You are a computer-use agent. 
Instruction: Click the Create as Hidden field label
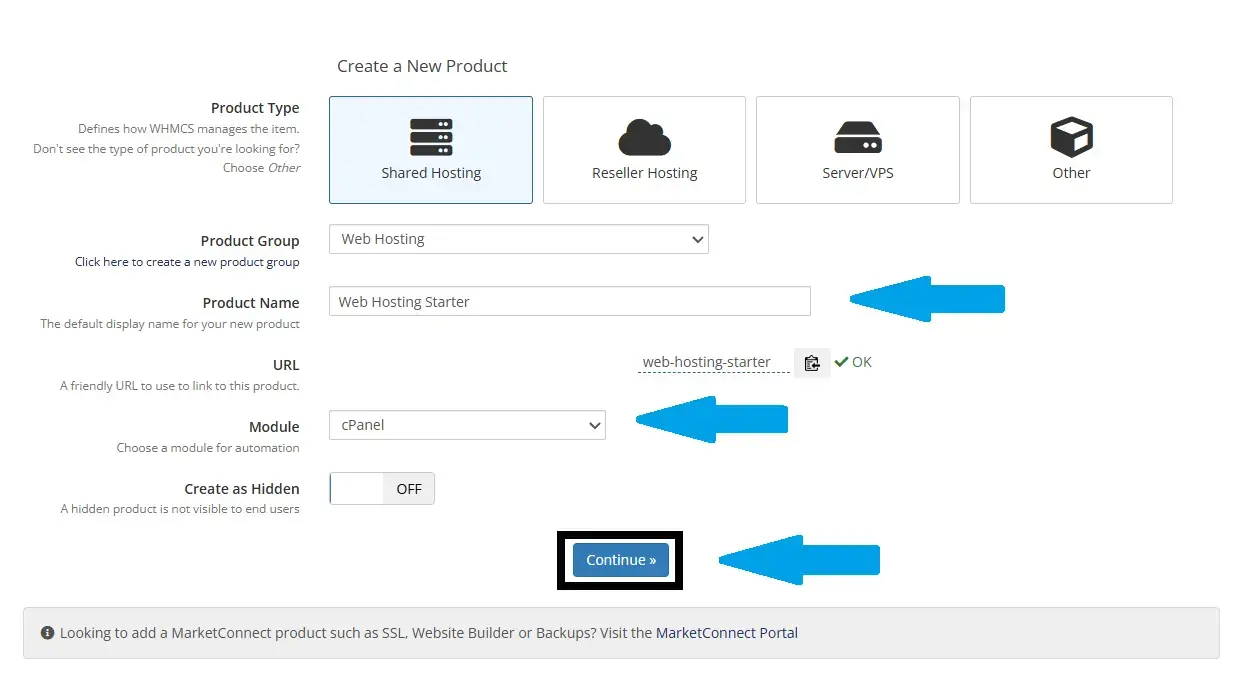point(241,489)
